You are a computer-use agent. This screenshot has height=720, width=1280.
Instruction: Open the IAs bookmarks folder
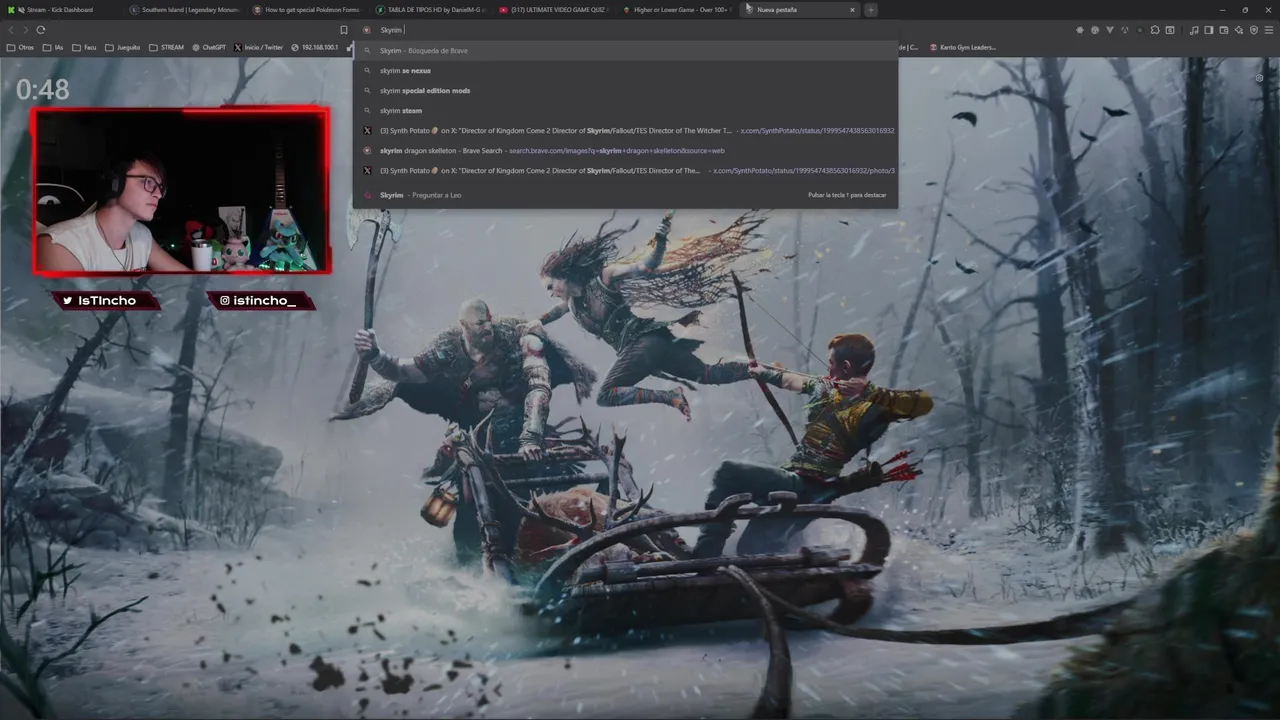click(x=53, y=47)
